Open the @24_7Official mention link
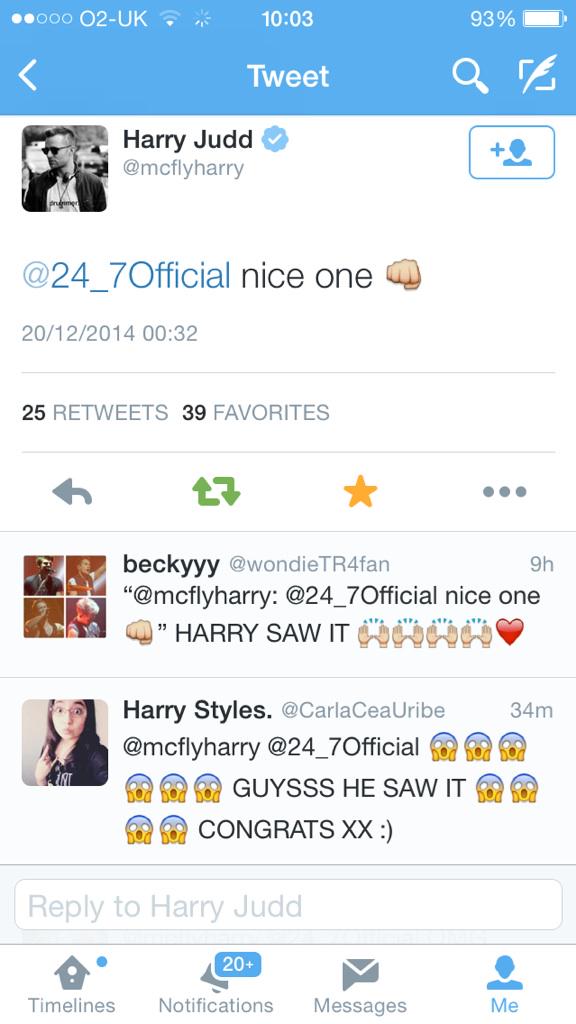 point(126,276)
